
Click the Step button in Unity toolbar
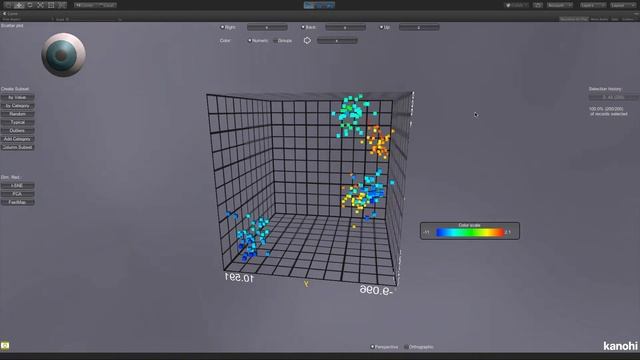pos(330,5)
